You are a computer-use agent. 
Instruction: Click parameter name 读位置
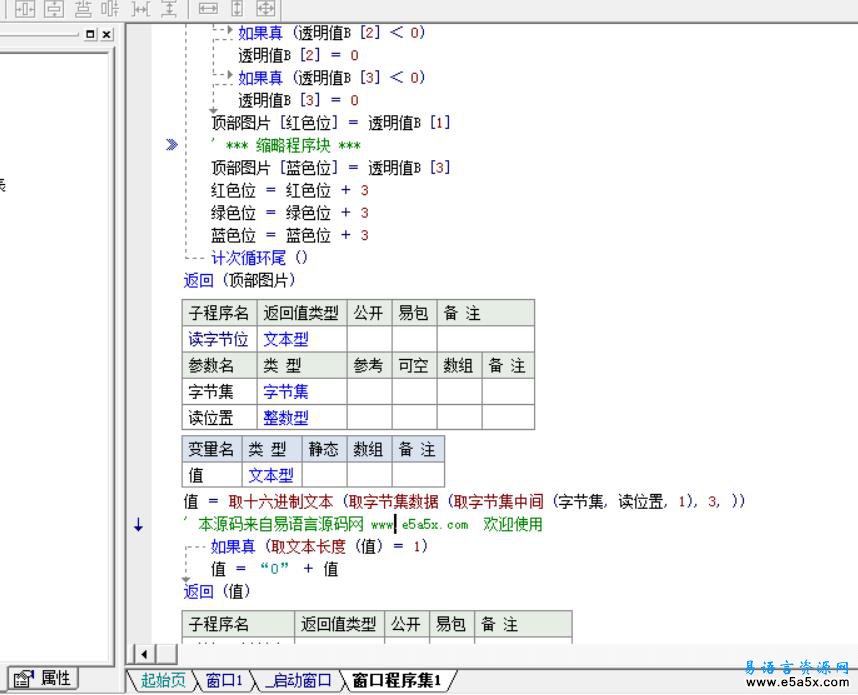tap(211, 418)
